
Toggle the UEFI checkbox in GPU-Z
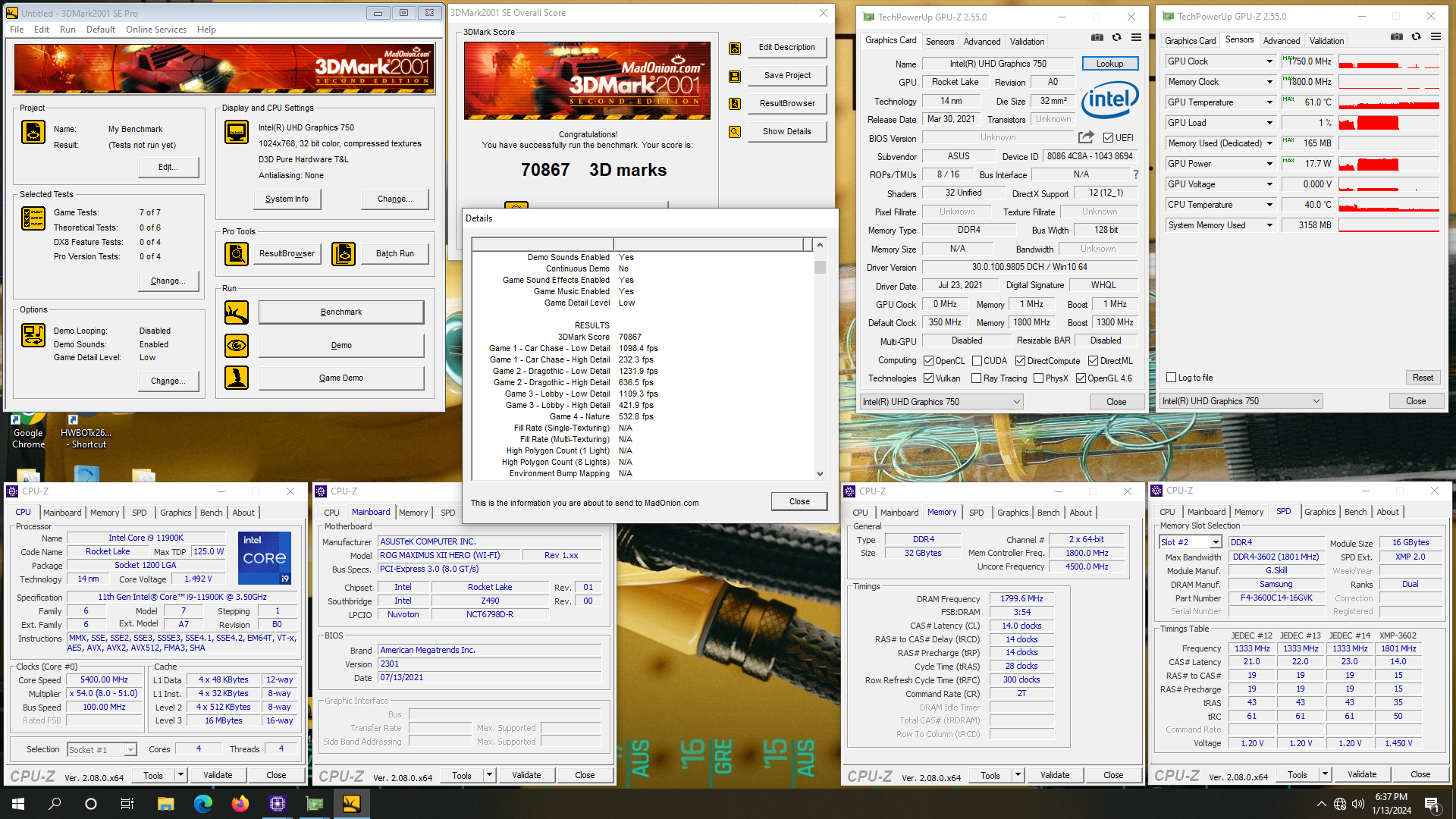(1108, 138)
